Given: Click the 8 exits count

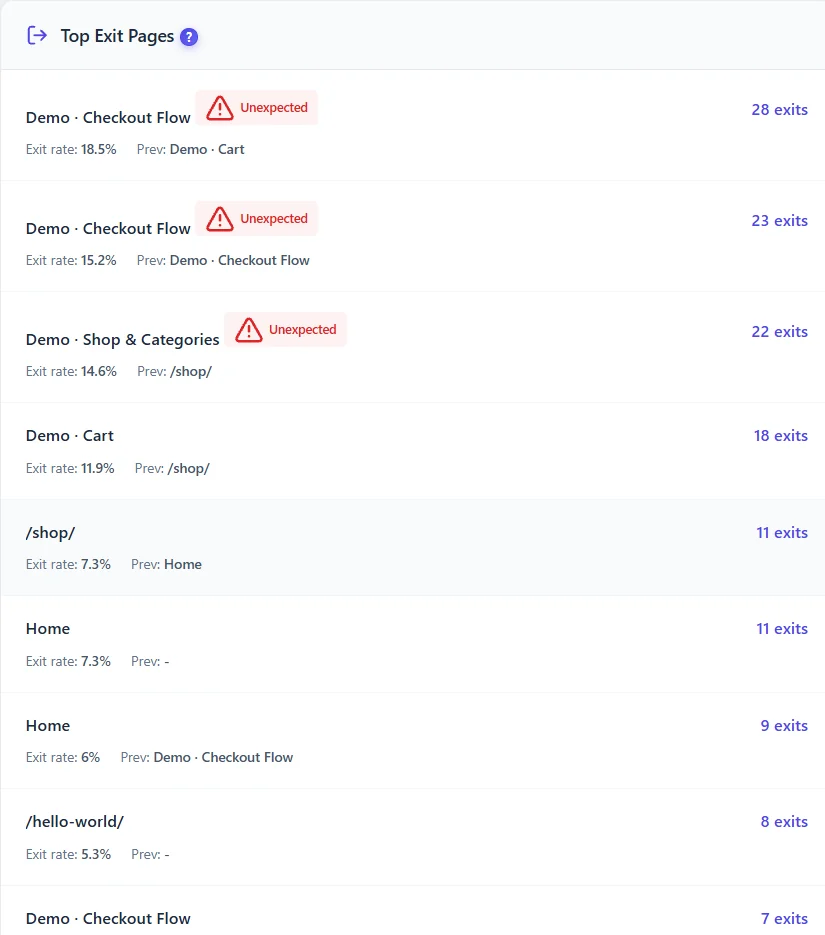Looking at the screenshot, I should point(784,822).
